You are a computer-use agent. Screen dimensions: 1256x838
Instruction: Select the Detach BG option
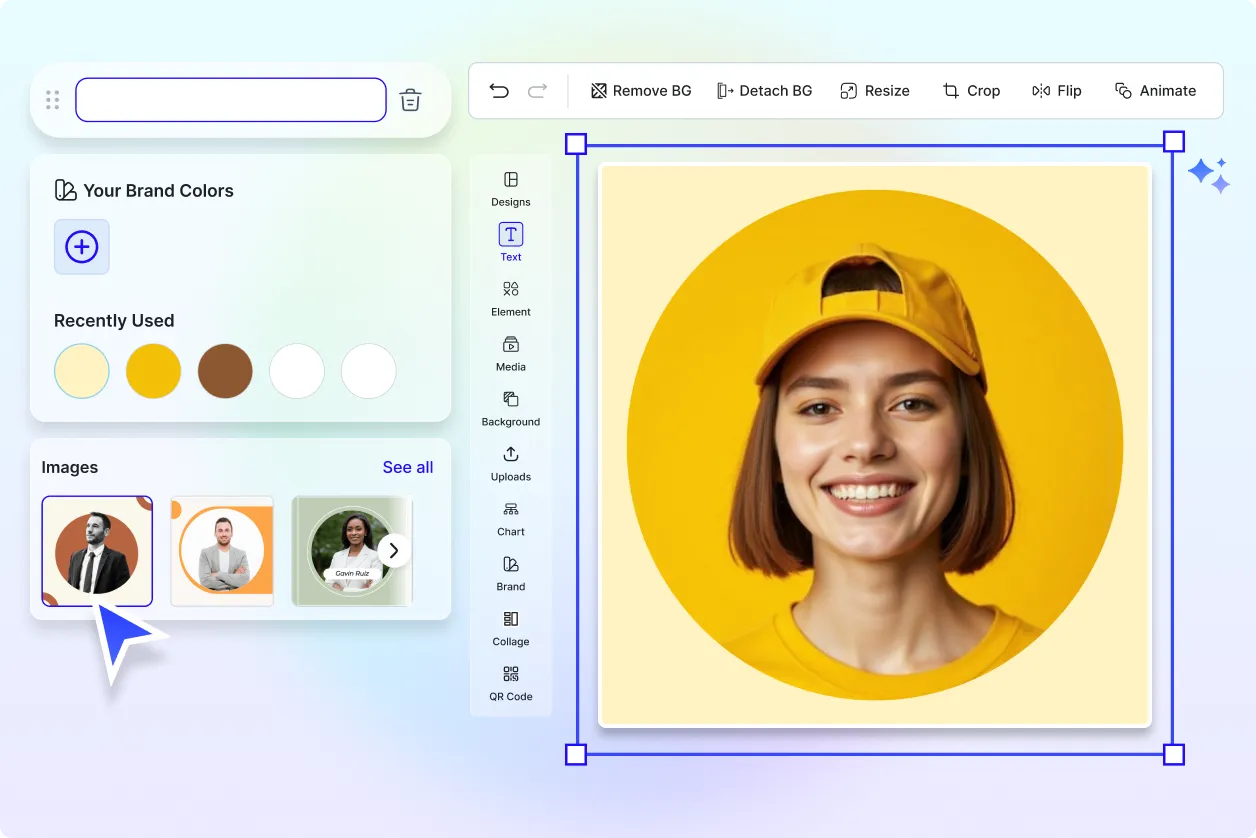pyautogui.click(x=765, y=90)
